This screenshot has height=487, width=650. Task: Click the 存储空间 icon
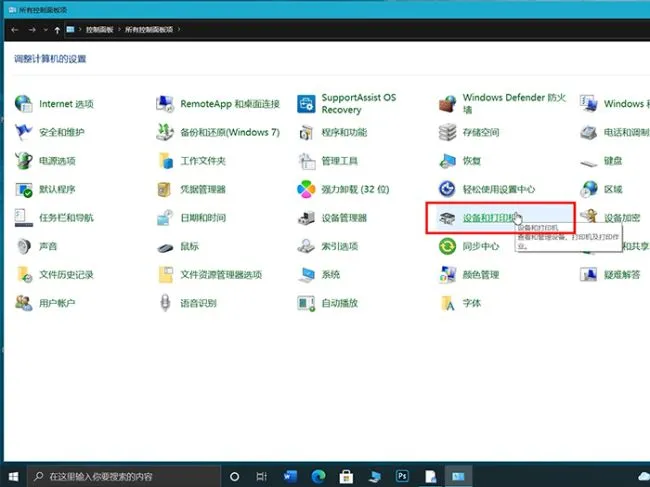click(447, 132)
